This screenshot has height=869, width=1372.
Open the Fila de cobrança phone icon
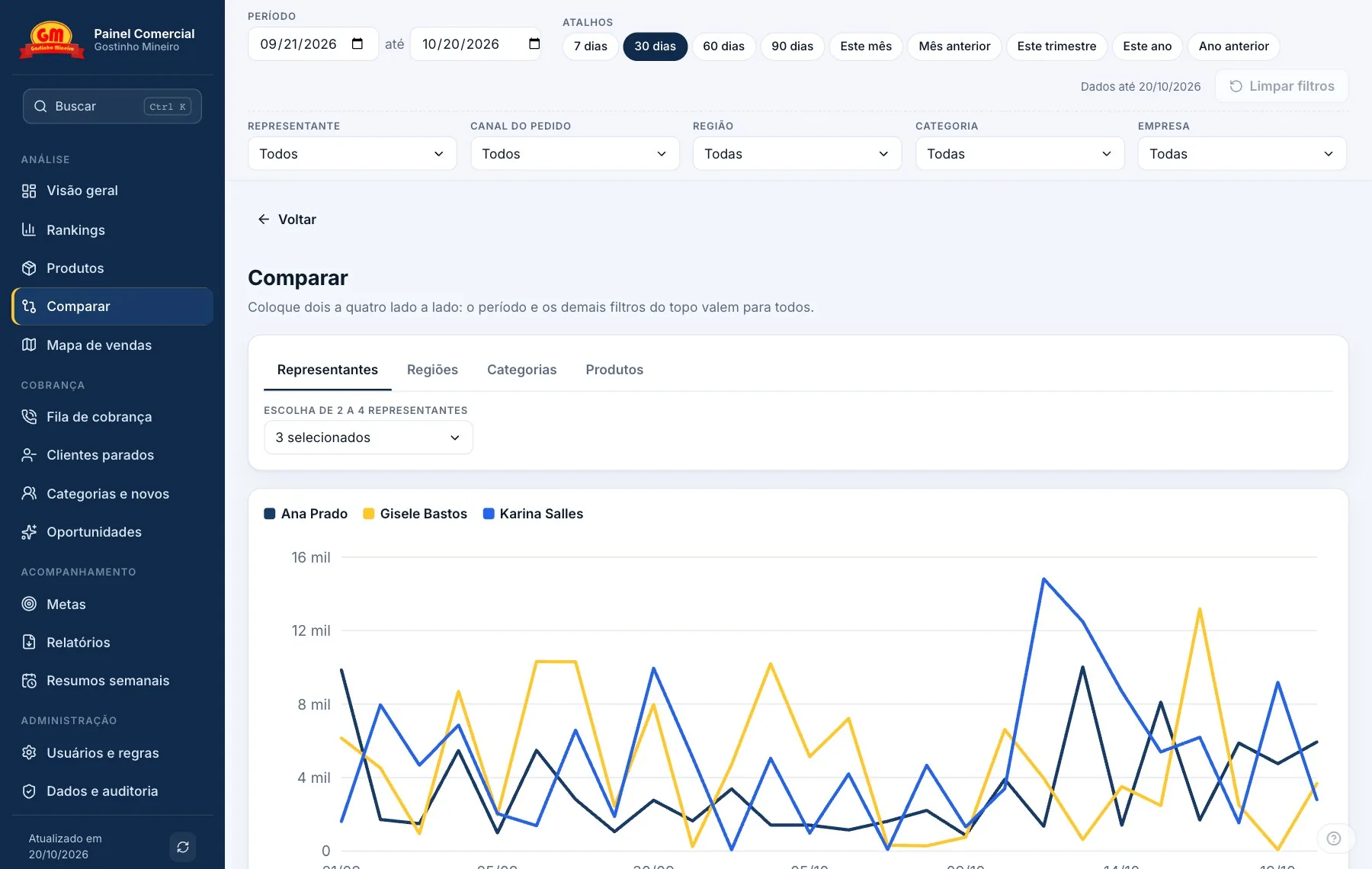(29, 416)
